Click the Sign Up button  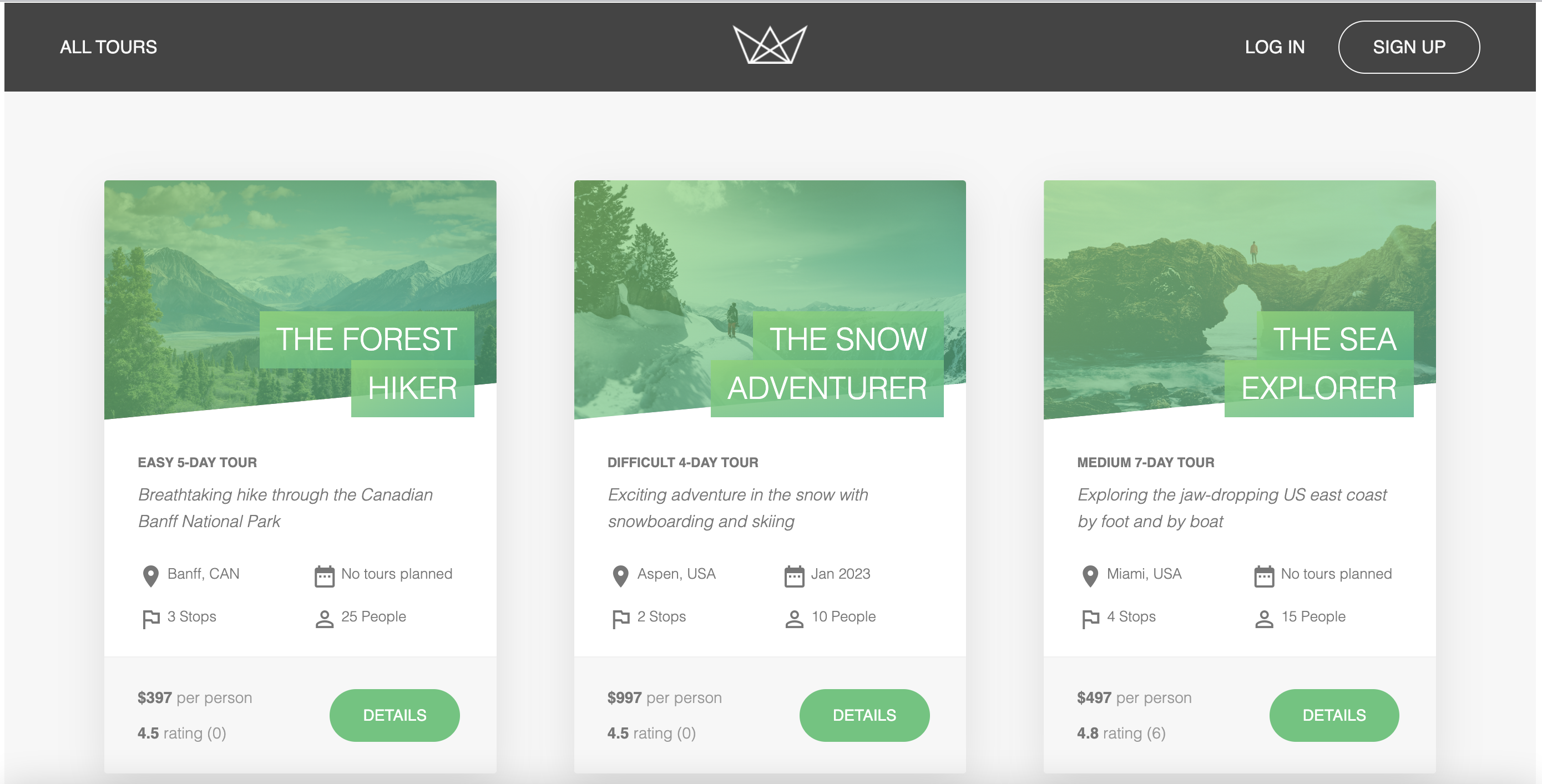coord(1408,47)
